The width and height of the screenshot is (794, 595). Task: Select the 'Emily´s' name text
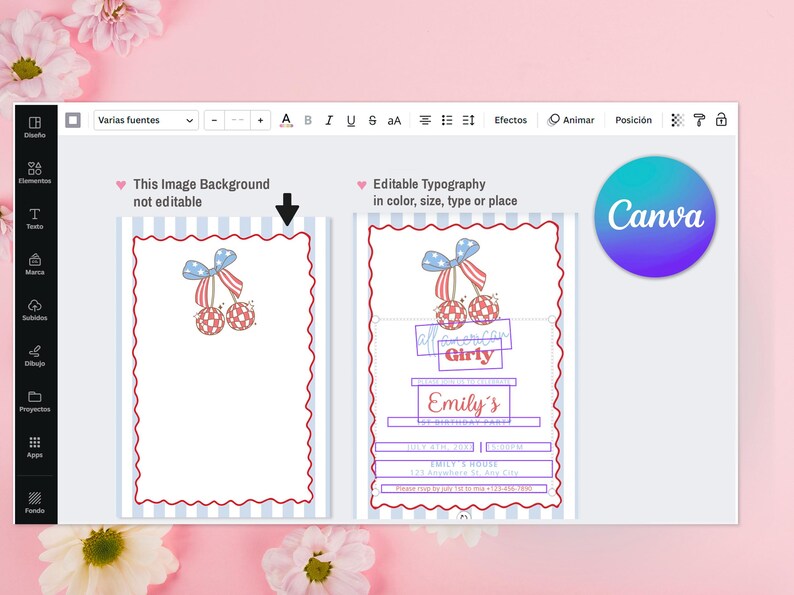tap(464, 403)
